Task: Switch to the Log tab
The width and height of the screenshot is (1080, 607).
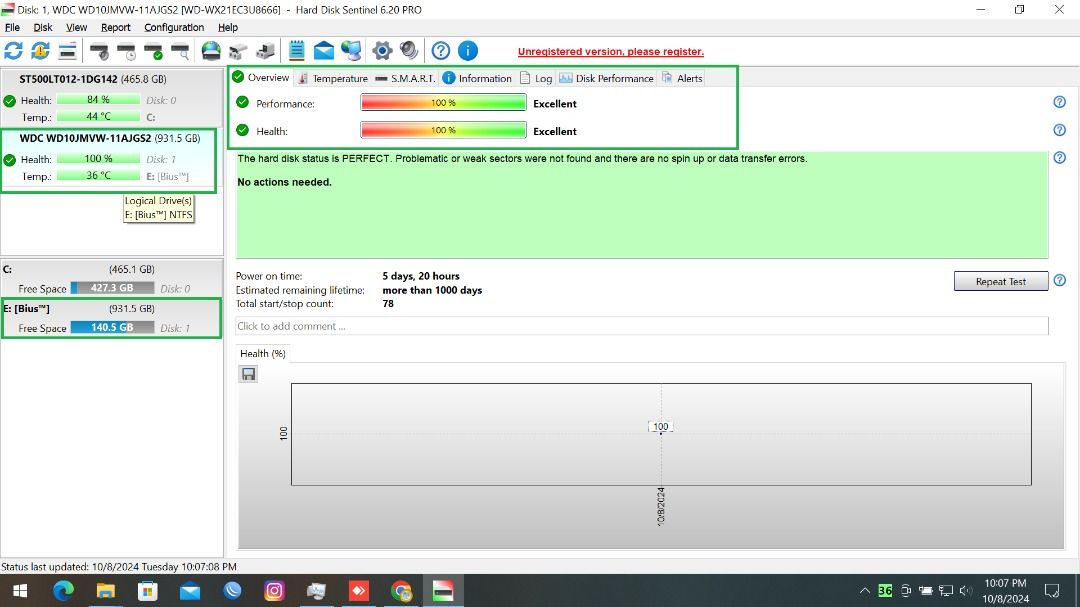Action: [536, 78]
